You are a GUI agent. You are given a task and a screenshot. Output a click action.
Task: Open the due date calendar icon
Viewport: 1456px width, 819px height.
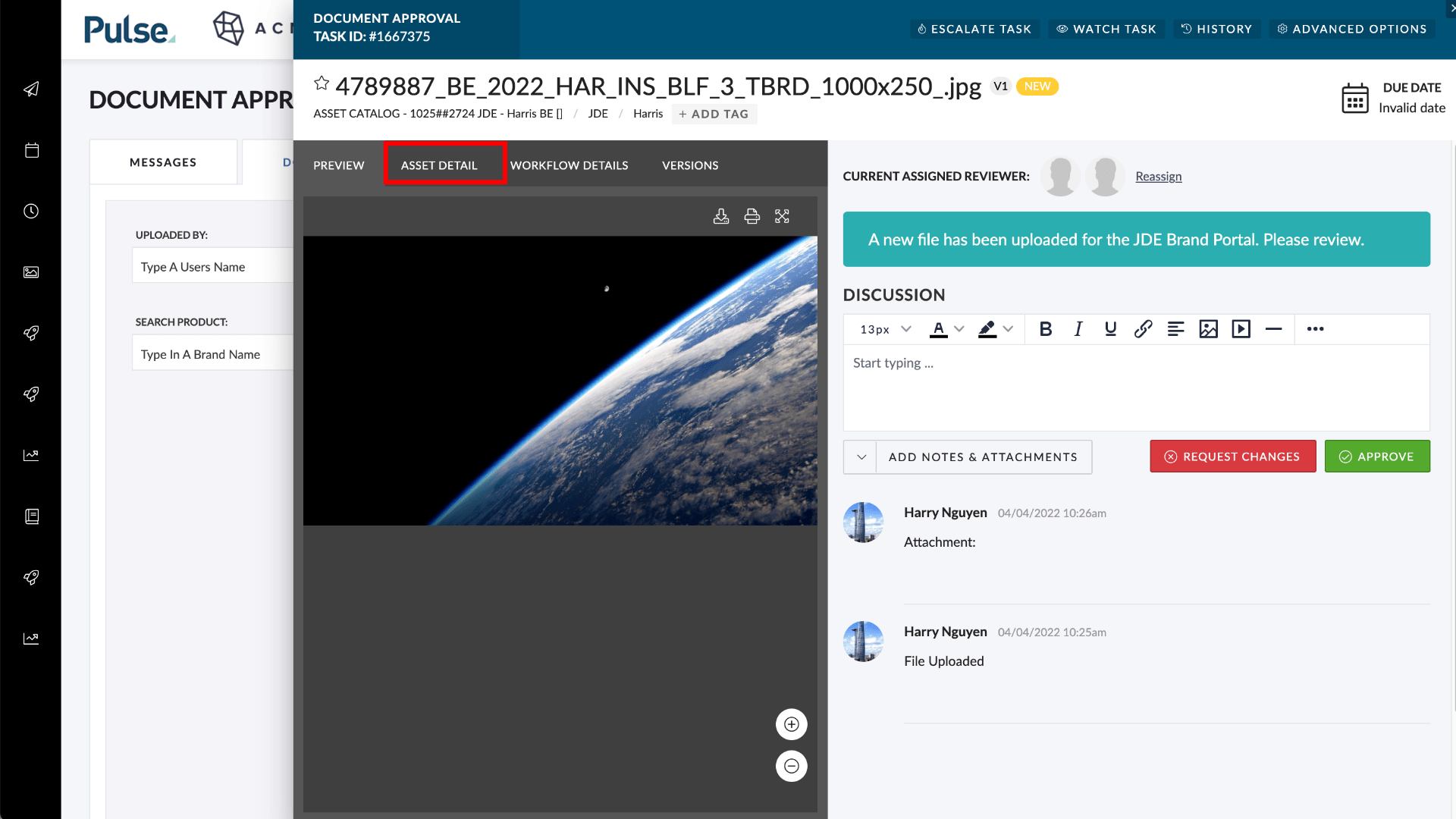pyautogui.click(x=1355, y=99)
